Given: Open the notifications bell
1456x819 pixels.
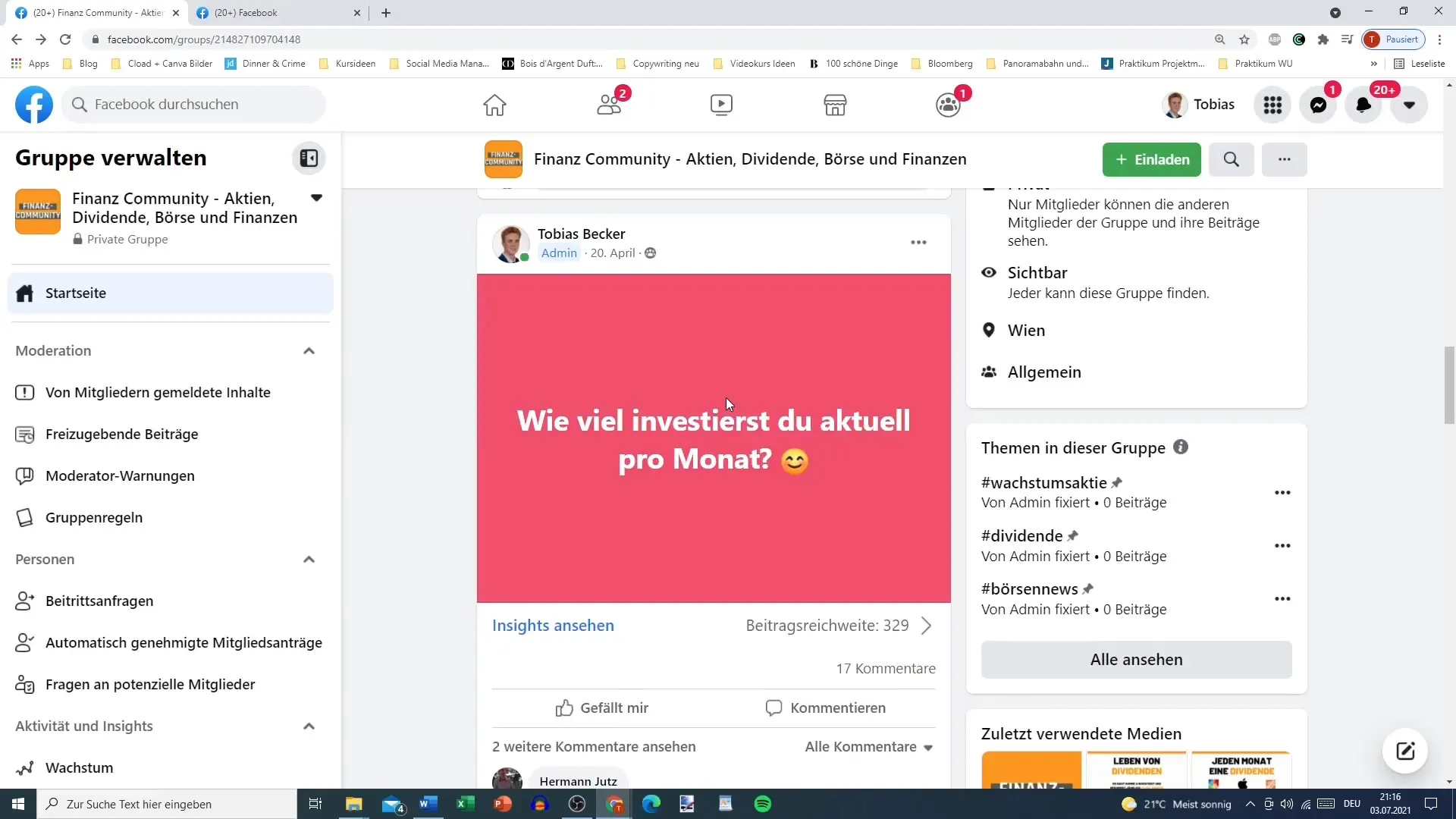Looking at the screenshot, I should point(1363,105).
